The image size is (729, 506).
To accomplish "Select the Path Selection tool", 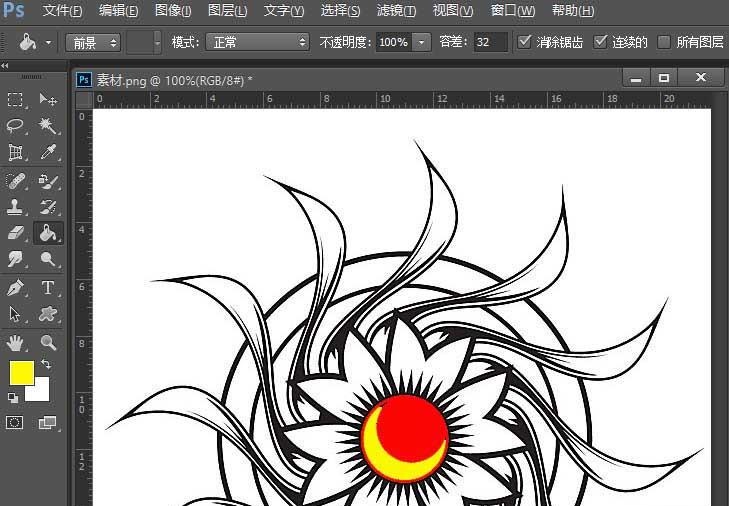I will [15, 314].
